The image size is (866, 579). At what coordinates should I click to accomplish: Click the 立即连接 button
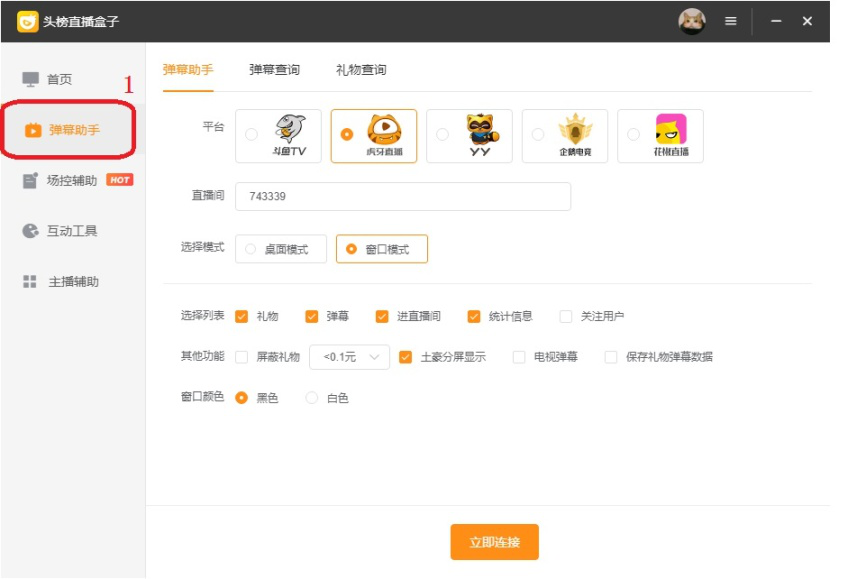click(494, 542)
